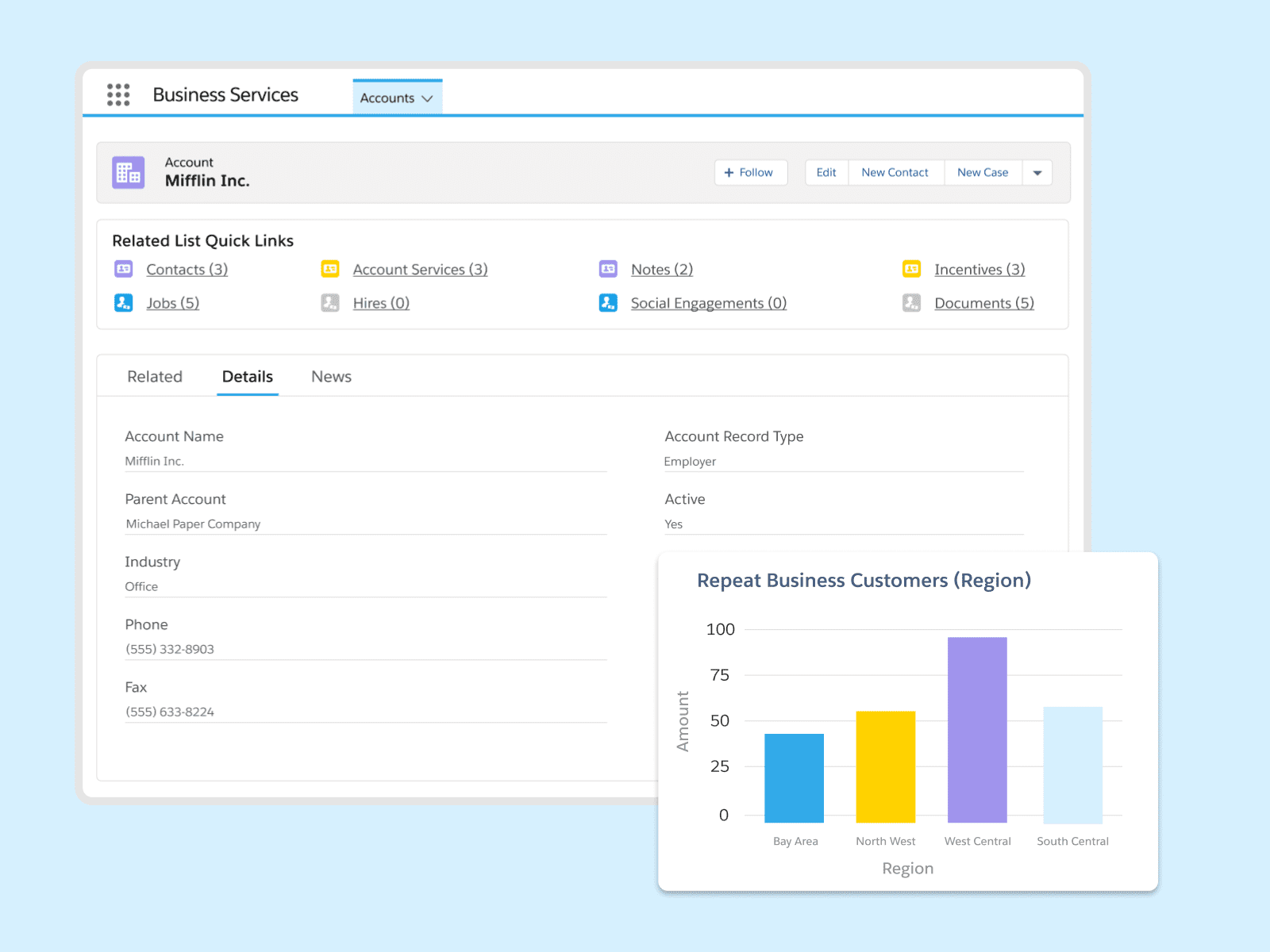Open the Account Services (3) link
Screen dimensions: 1270x952
pos(420,269)
